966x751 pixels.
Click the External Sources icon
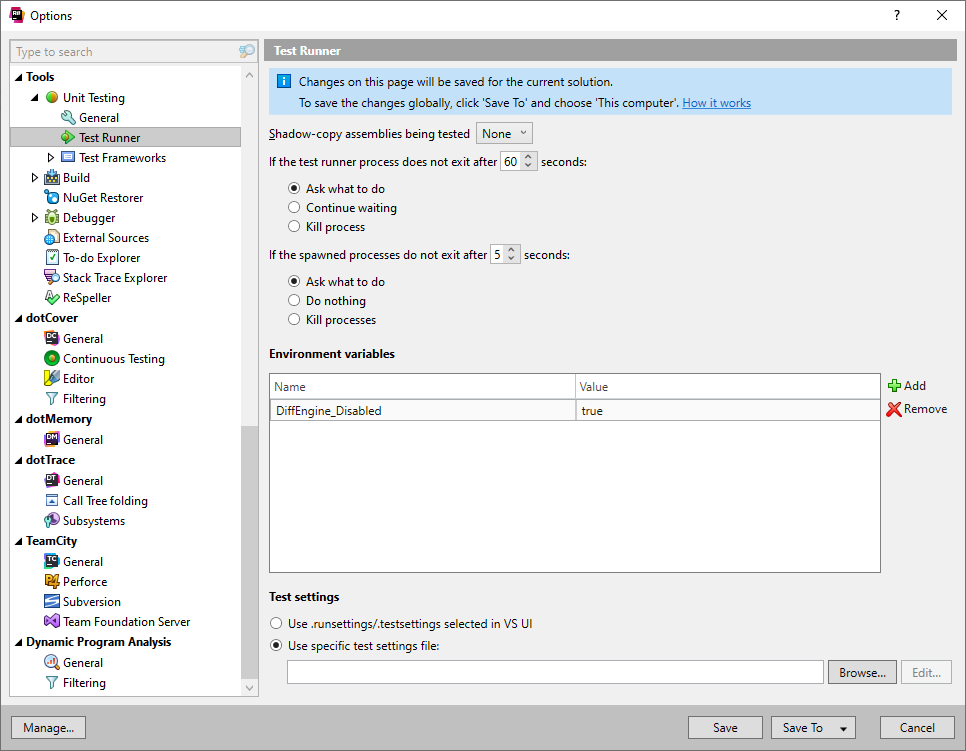[52, 237]
